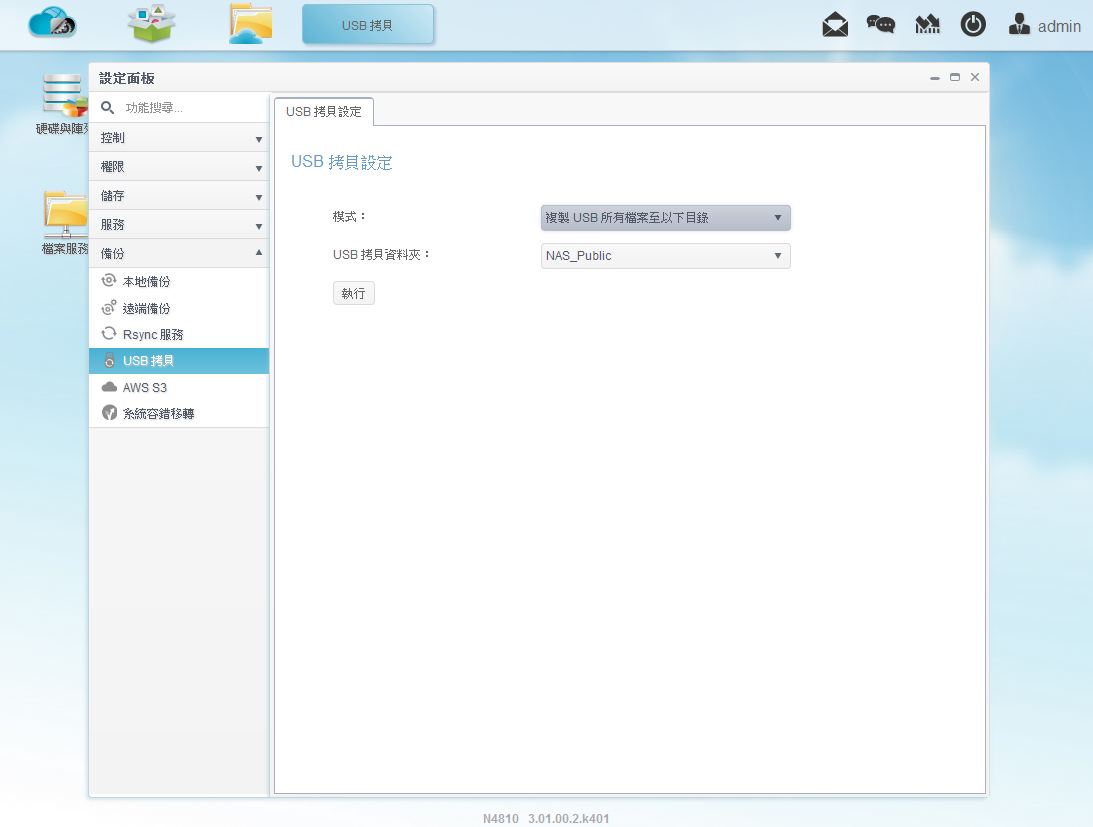Screen dimensions: 1093x827
Task: Click the N4810 firmware version text
Action: point(546,819)
